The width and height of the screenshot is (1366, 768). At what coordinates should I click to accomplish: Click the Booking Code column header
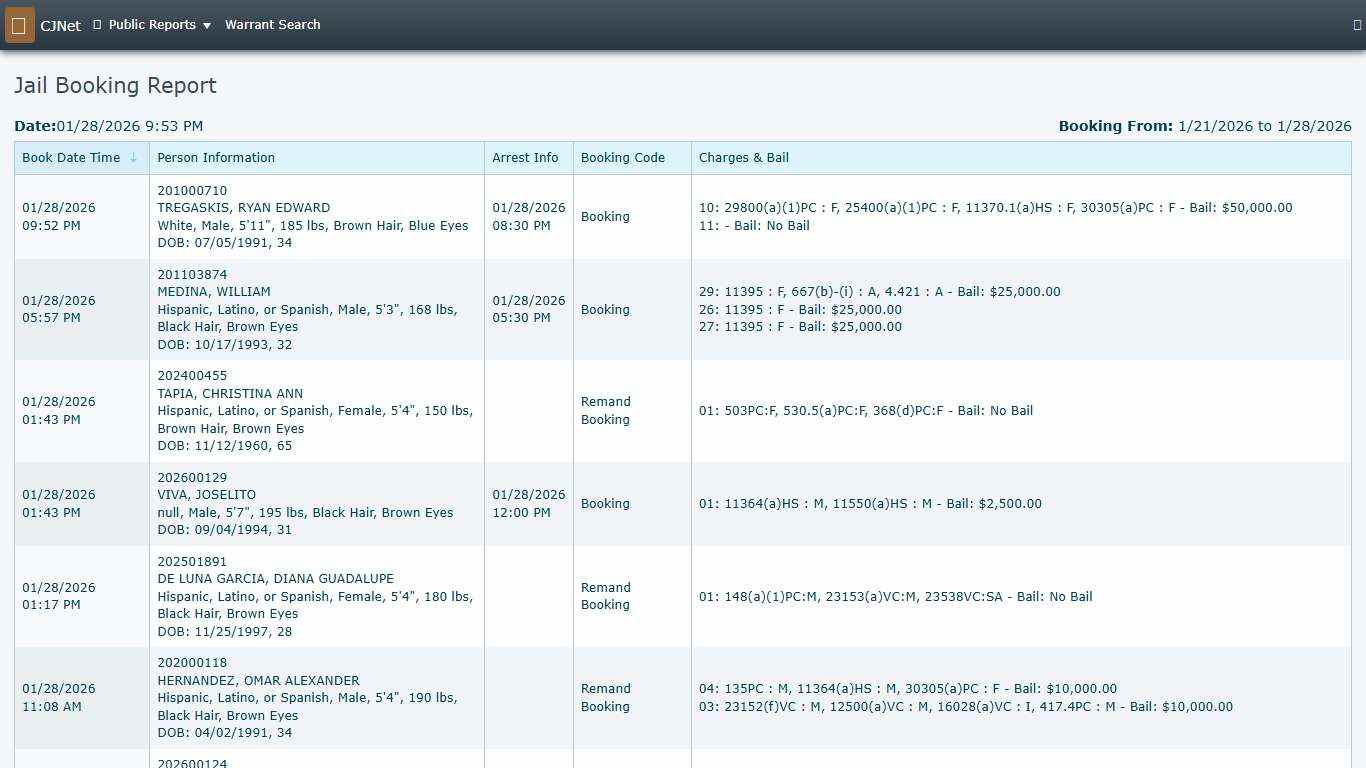tap(622, 157)
